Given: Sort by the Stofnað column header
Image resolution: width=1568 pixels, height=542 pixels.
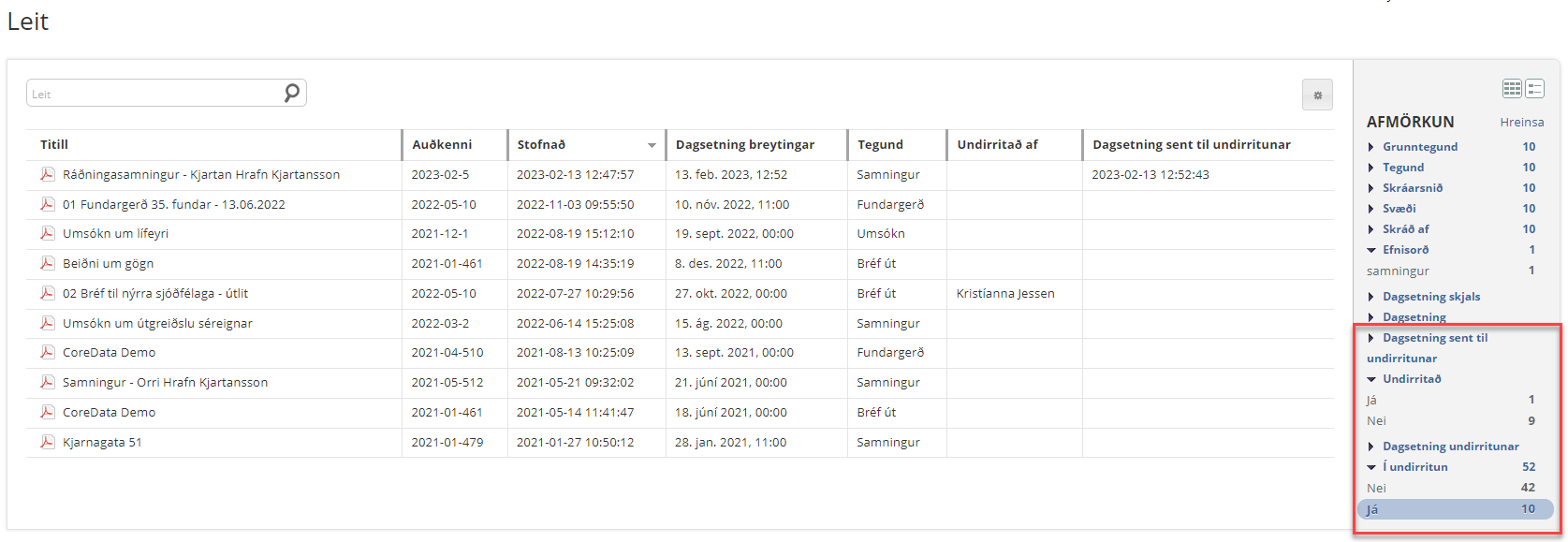Looking at the screenshot, I should pyautogui.click(x=541, y=145).
